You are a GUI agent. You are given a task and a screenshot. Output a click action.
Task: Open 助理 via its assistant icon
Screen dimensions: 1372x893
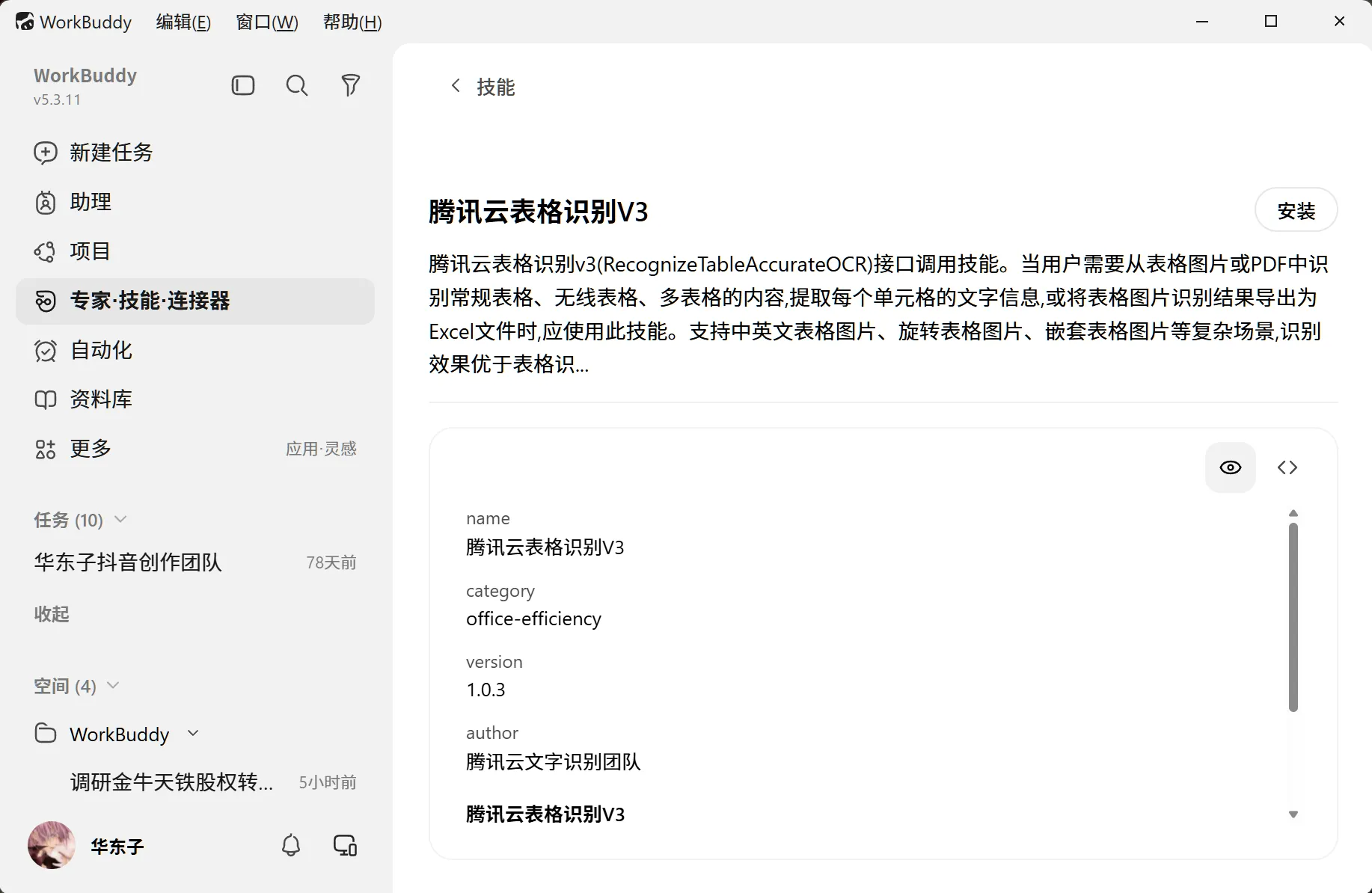coord(46,202)
